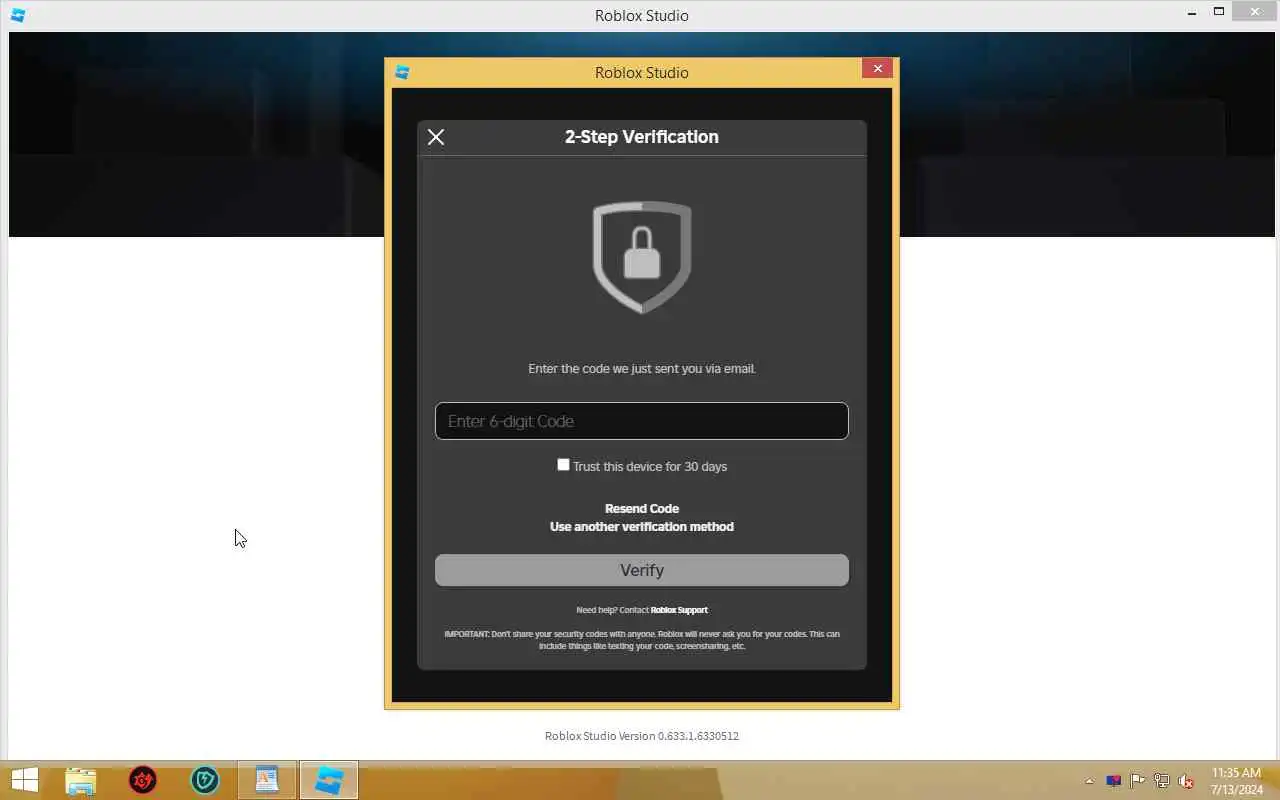Close the 2-Step Verification panel with the X
The image size is (1280, 800).
click(x=436, y=137)
